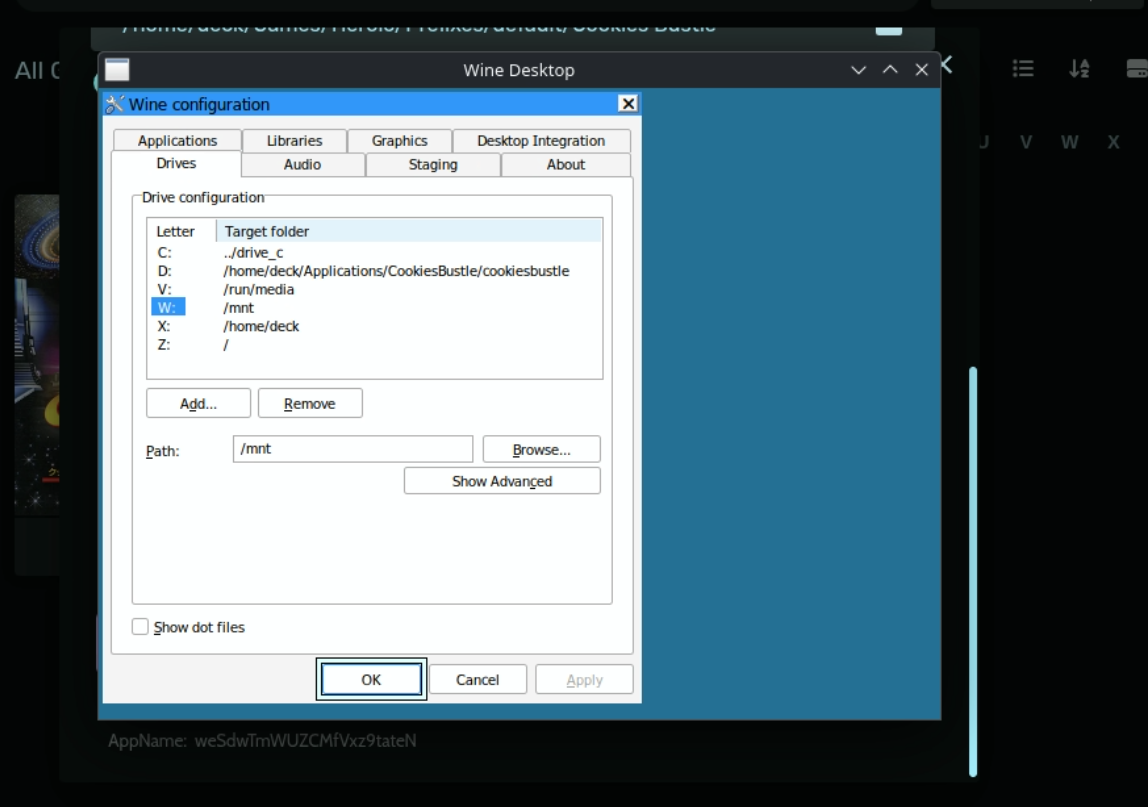Screen dimensions: 1148x807
Task: Click the Wine Desktop window menu icon
Action: (x=117, y=70)
